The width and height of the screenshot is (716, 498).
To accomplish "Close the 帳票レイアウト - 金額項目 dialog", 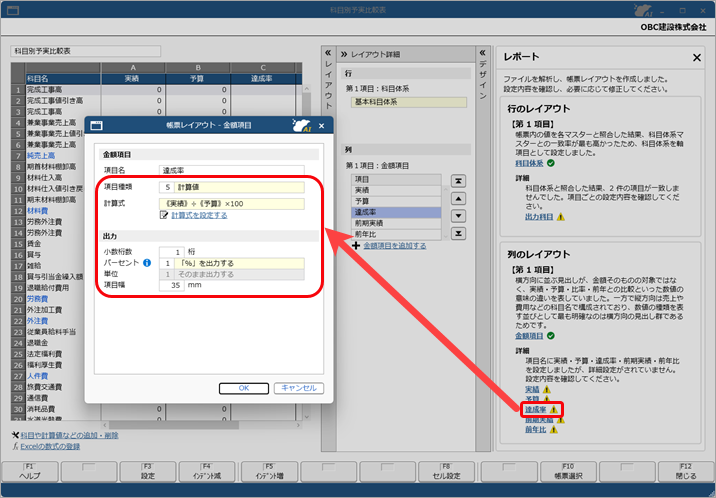I will coord(321,126).
